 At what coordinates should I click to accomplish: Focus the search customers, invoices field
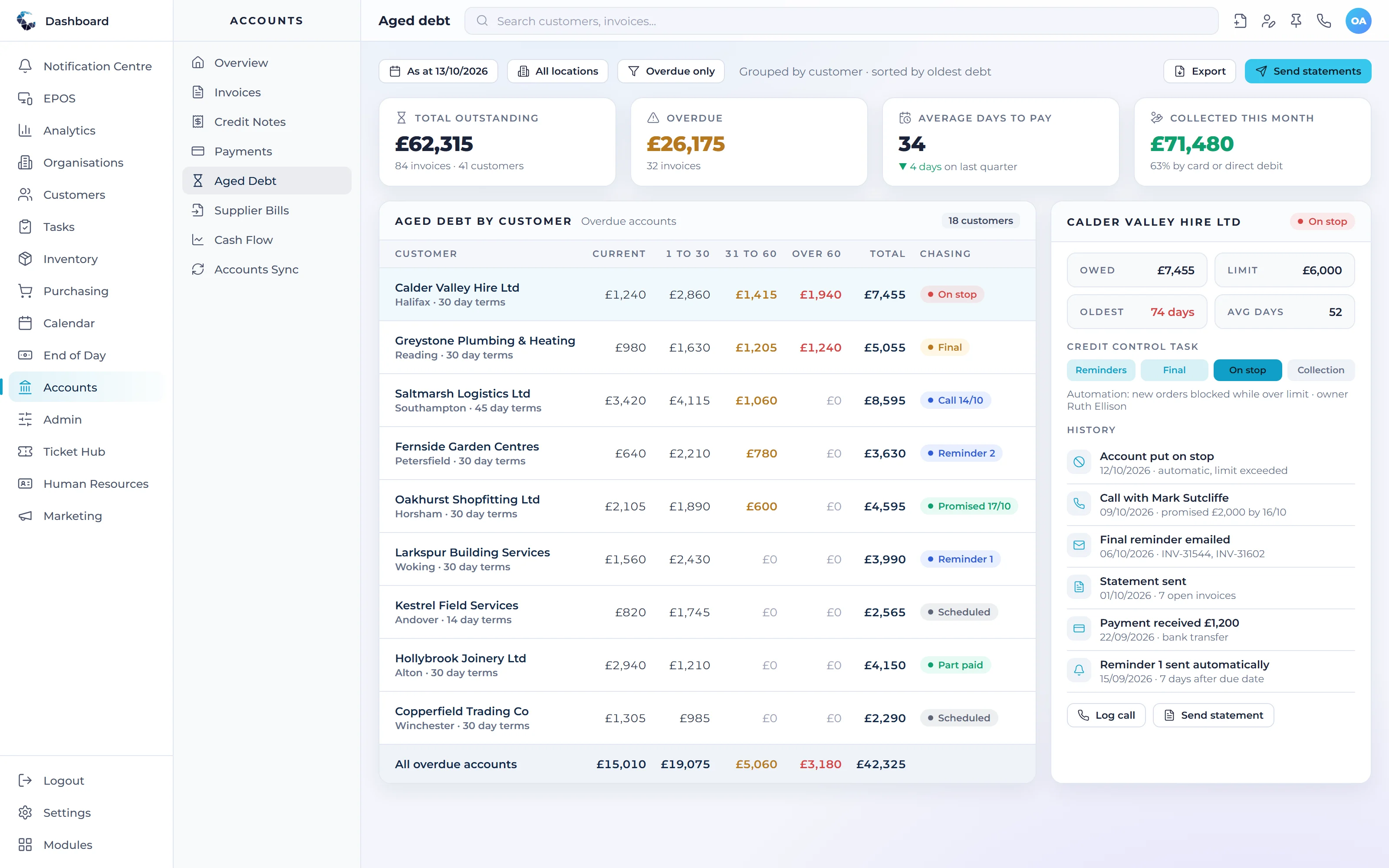[842, 21]
